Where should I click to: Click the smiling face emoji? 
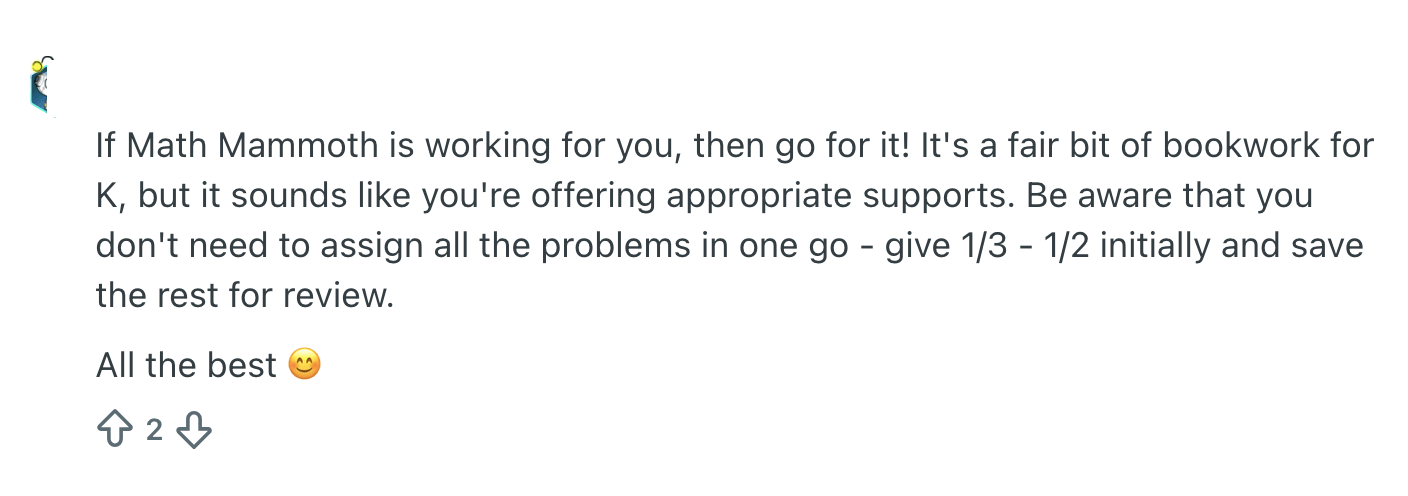pos(305,365)
